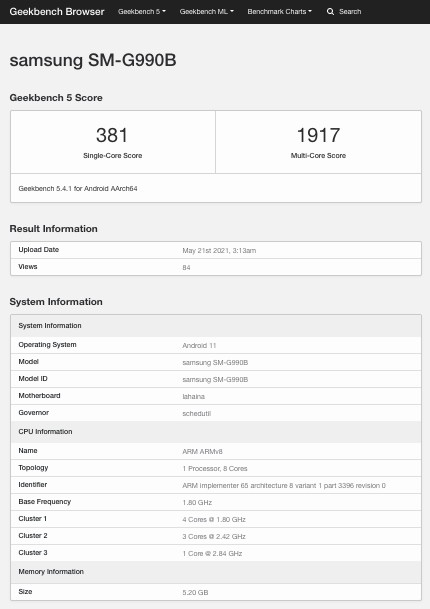Click the Motherboard row label
This screenshot has width=430, height=609.
tap(39, 396)
